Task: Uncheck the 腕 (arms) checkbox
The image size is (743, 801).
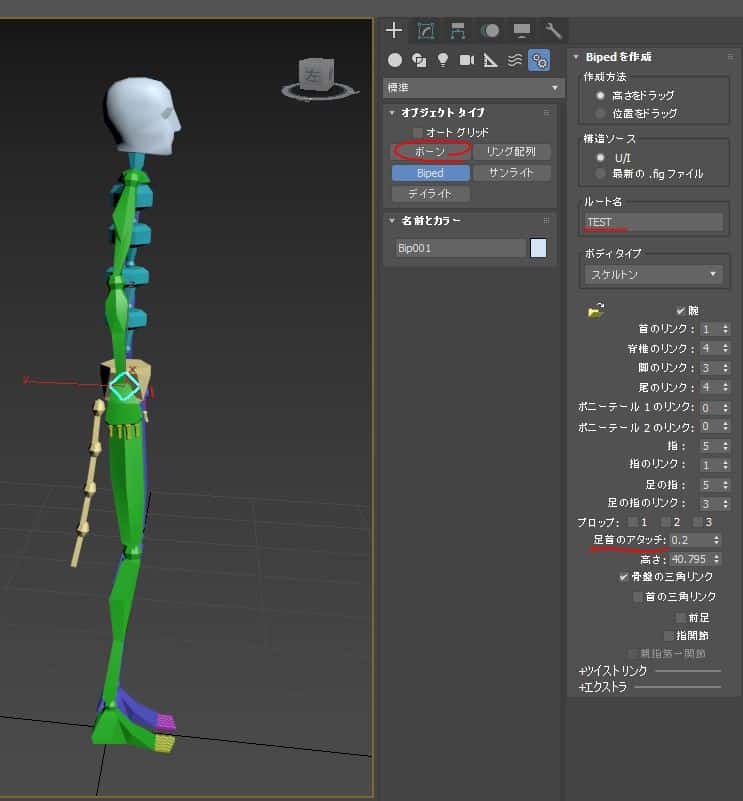Action: point(680,311)
